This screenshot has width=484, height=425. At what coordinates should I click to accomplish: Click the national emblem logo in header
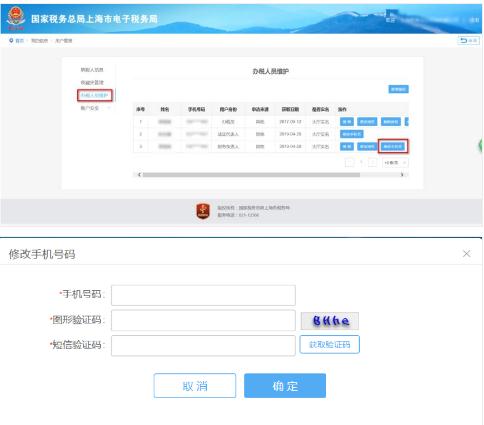[15, 18]
